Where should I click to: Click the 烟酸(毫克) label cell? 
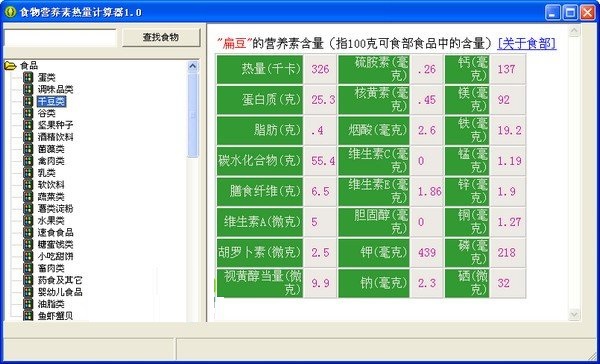point(374,131)
